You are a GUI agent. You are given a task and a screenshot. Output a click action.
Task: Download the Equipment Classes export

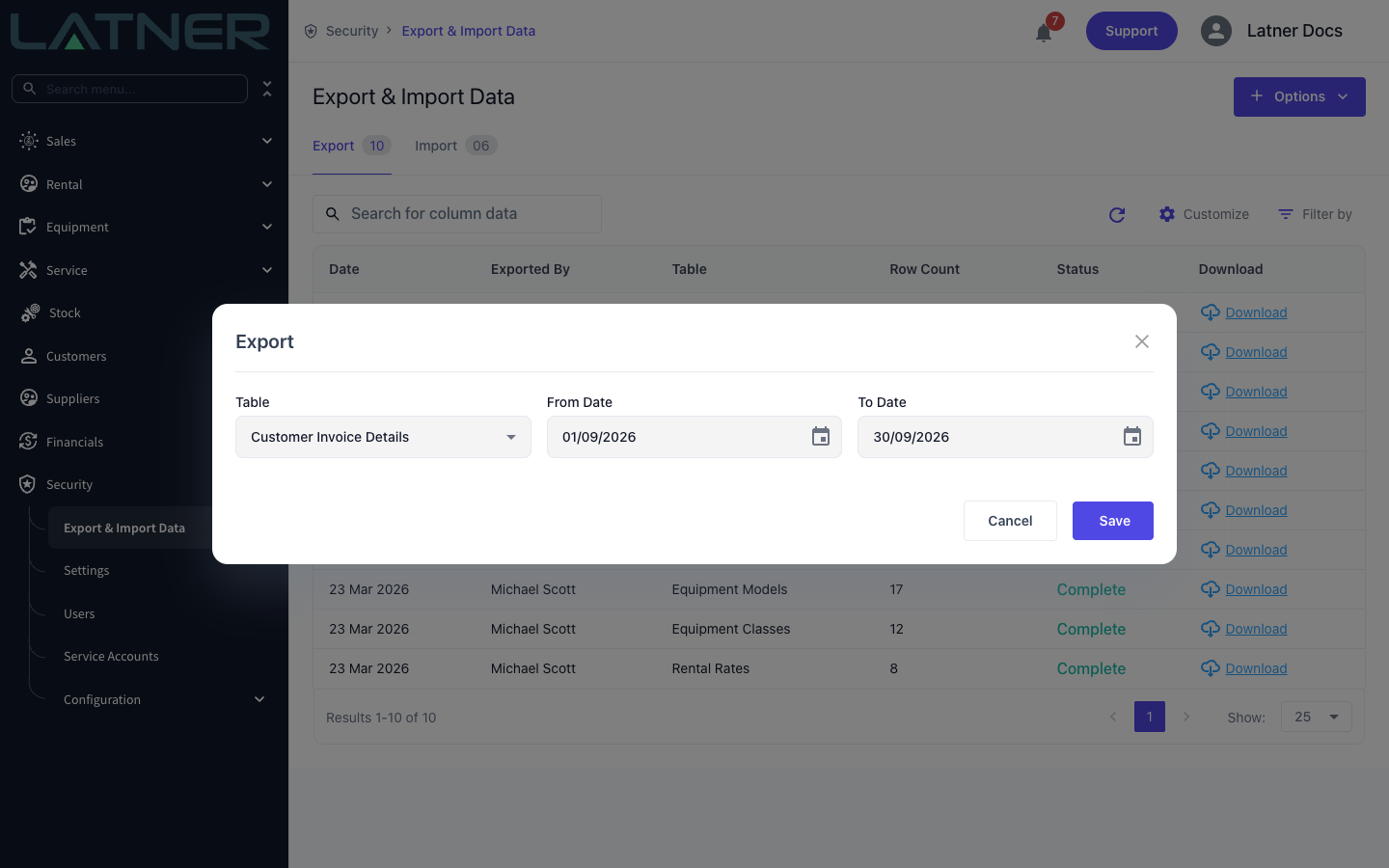tap(1256, 629)
